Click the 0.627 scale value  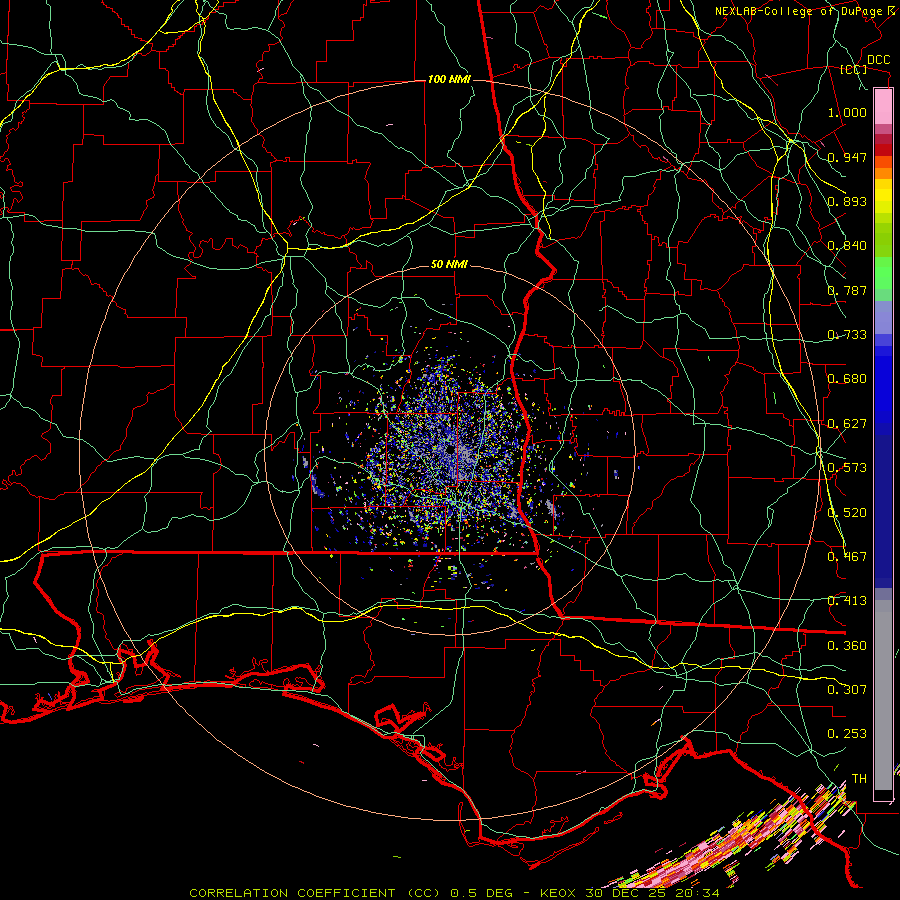[x=847, y=423]
